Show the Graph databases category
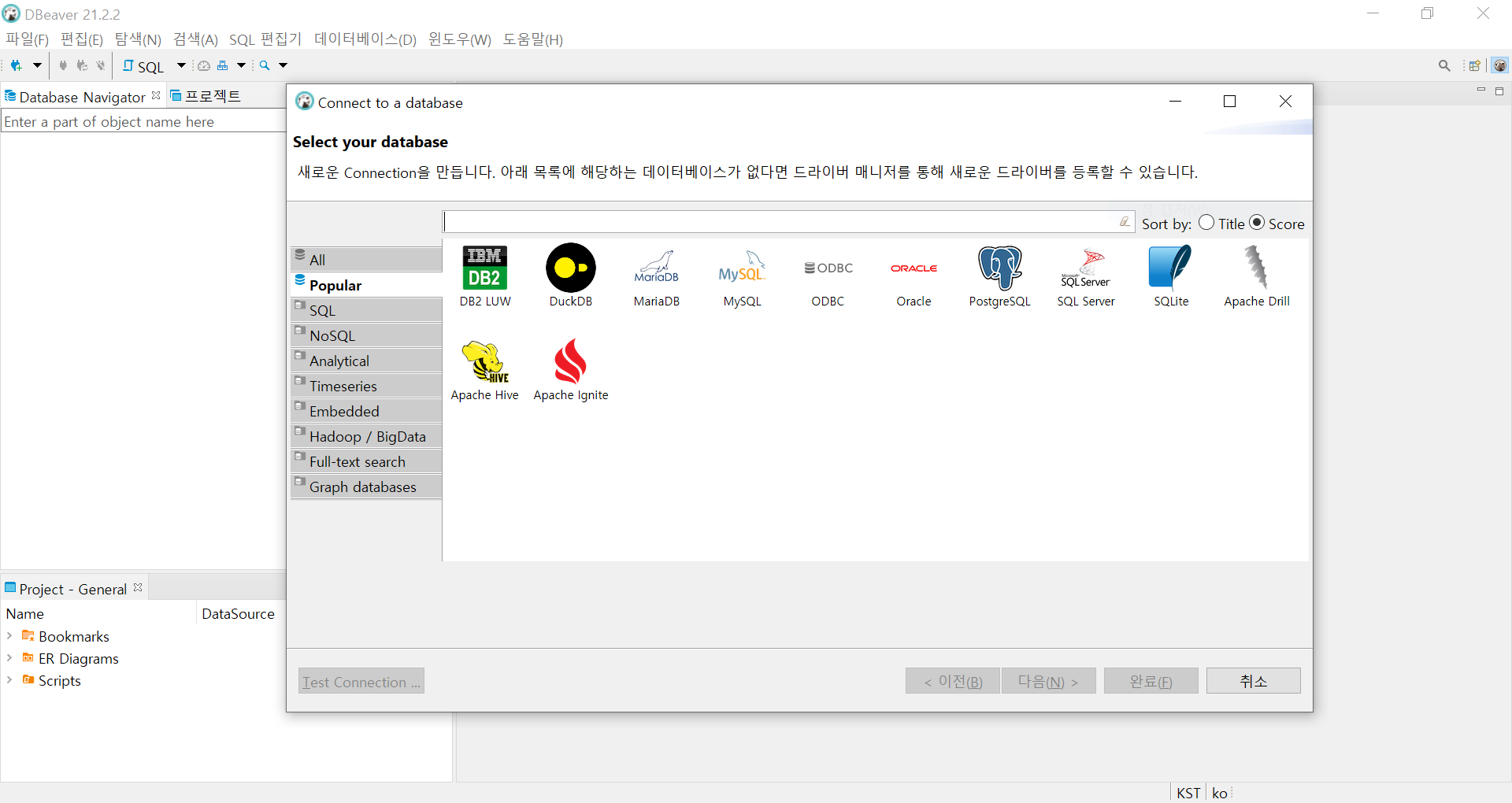This screenshot has height=803, width=1512. pos(366,486)
